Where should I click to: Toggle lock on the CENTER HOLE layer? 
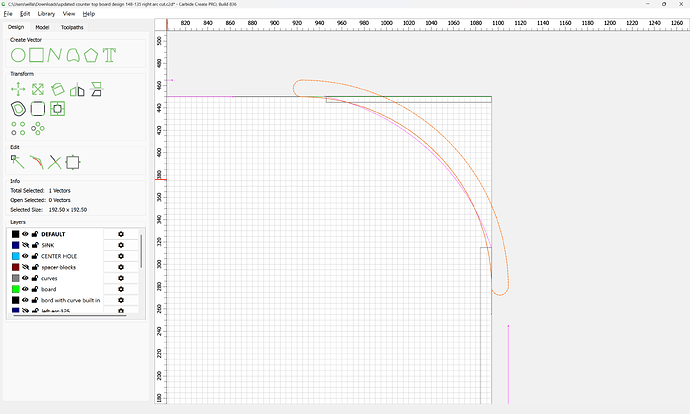[x=35, y=256]
